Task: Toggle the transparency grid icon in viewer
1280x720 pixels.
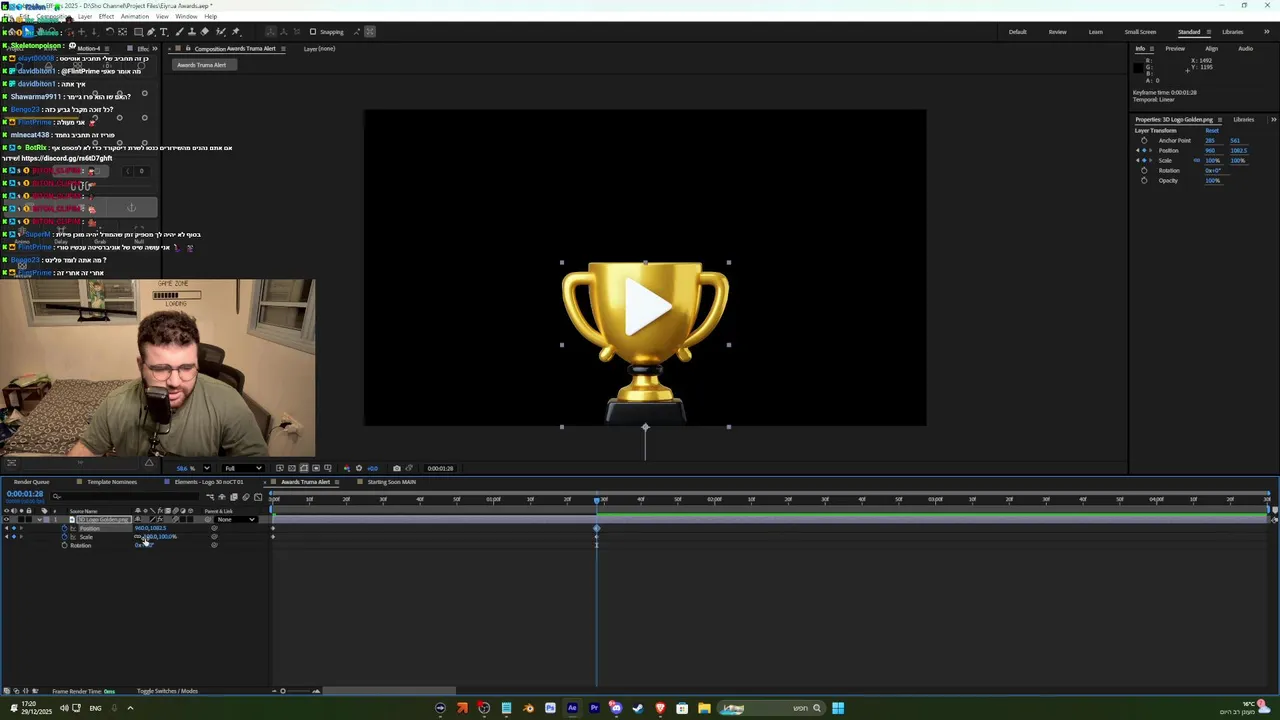Action: 292,468
